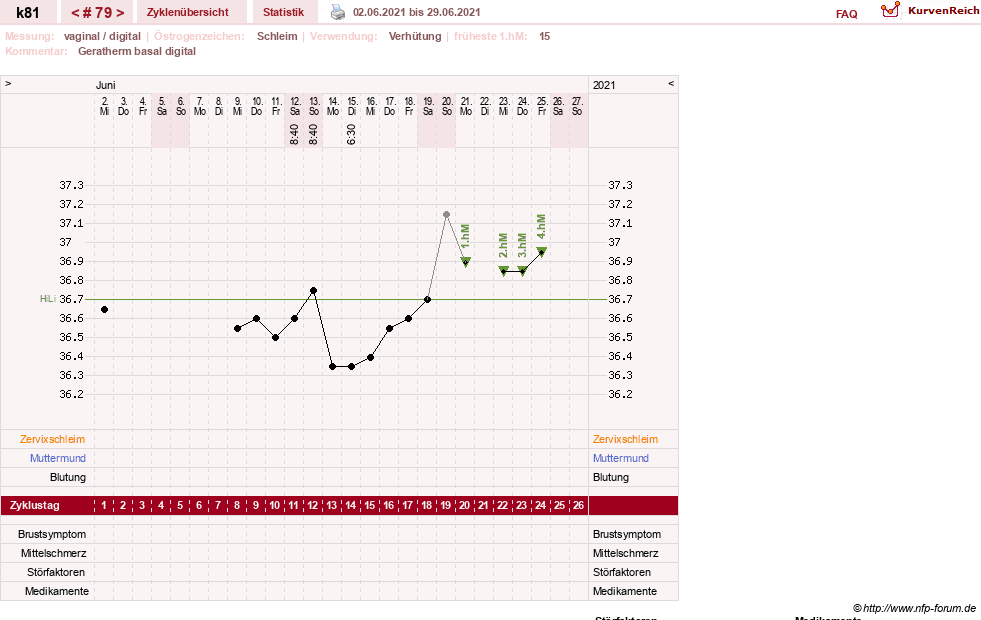Image resolution: width=981 pixels, height=620 pixels.
Task: Click the 1.hM green triangle marker
Action: pyautogui.click(x=465, y=262)
